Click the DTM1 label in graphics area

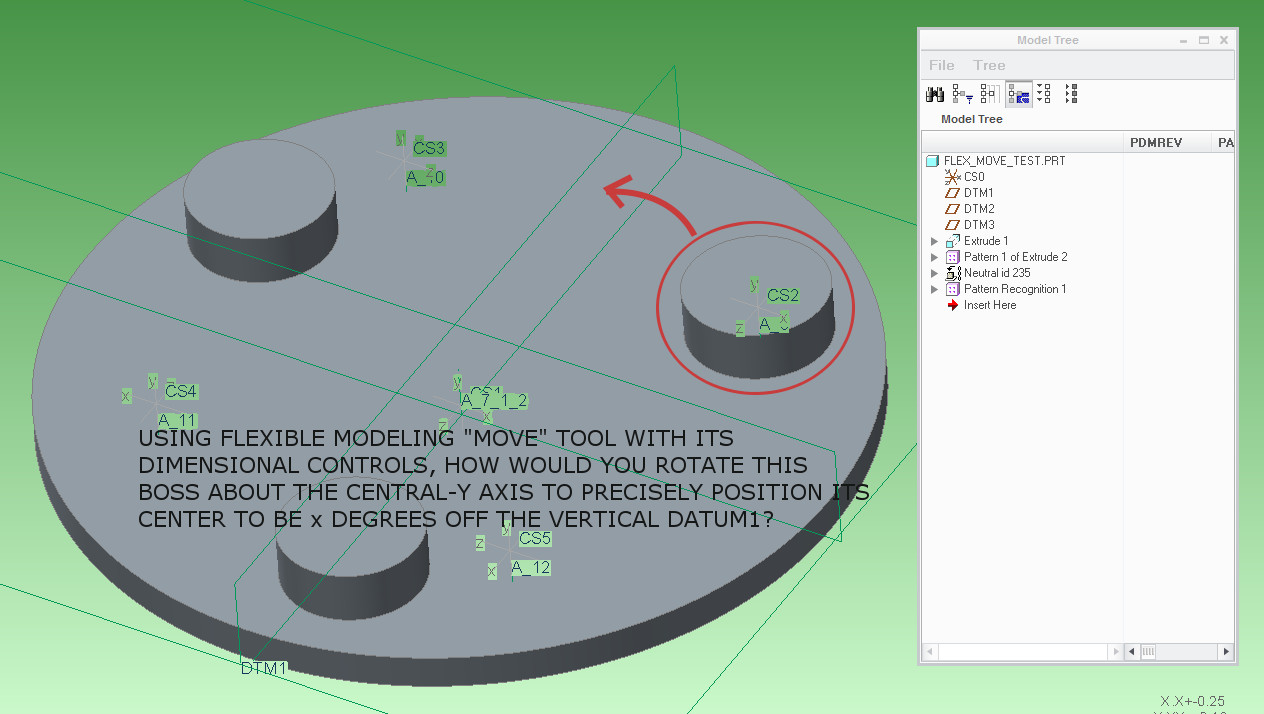[x=264, y=668]
